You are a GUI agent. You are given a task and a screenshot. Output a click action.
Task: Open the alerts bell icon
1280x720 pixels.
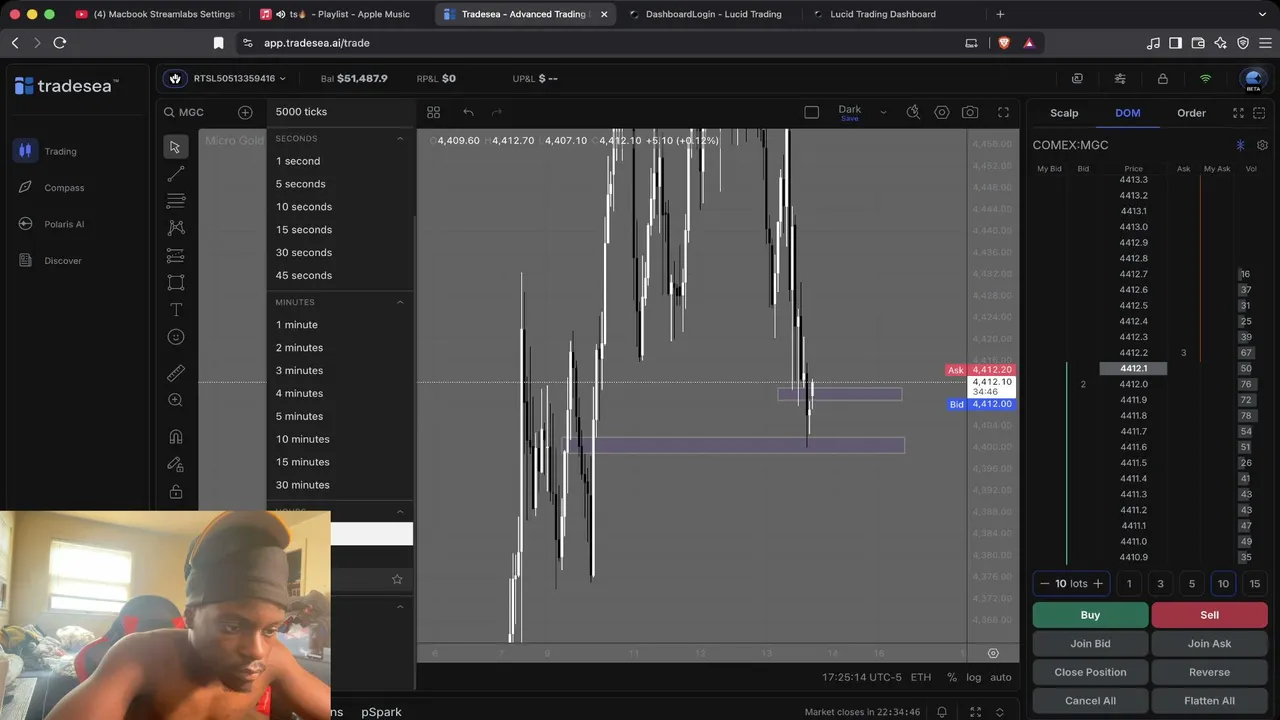pyautogui.click(x=942, y=712)
